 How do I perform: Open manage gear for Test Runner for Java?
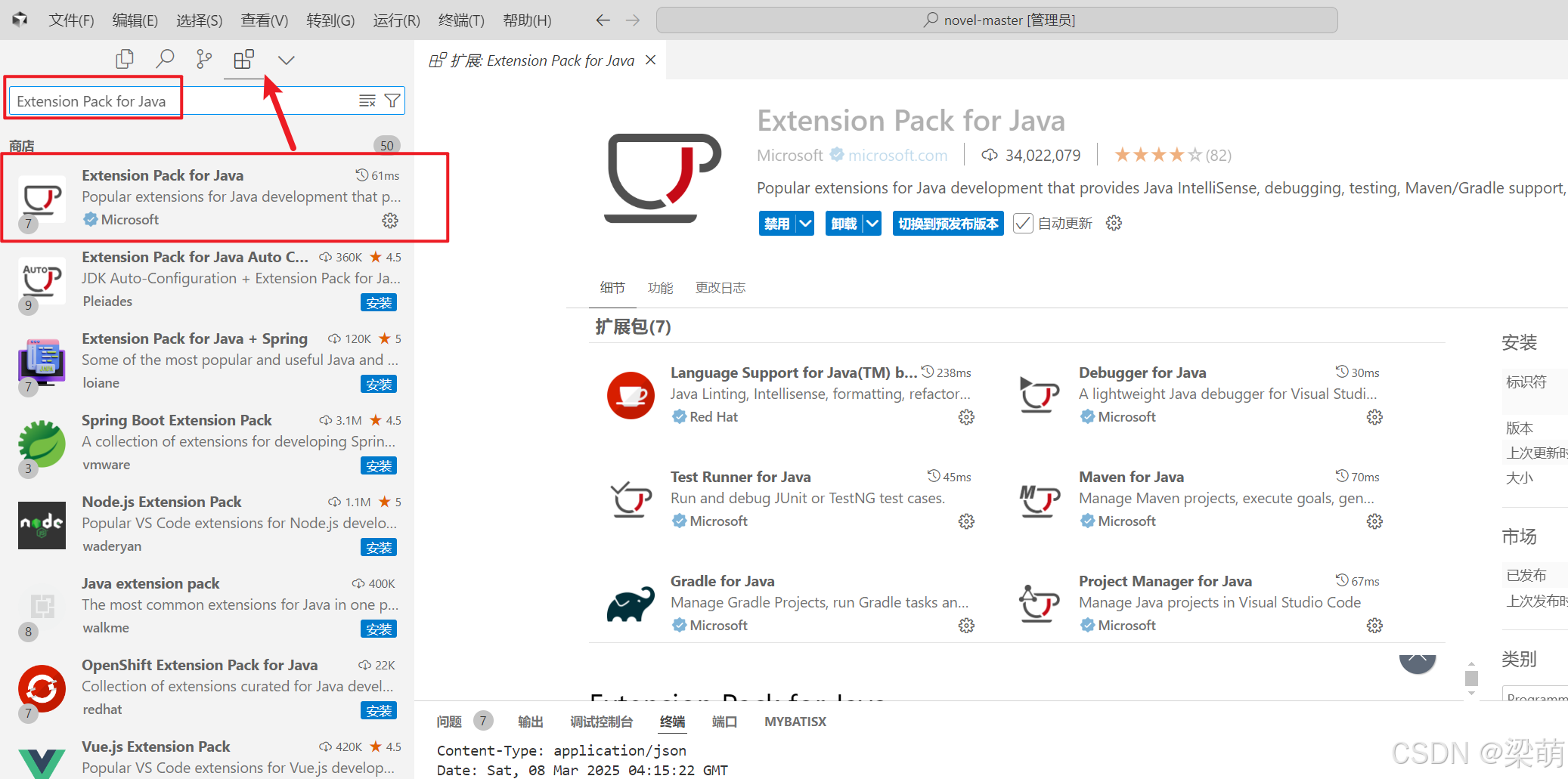pos(966,521)
